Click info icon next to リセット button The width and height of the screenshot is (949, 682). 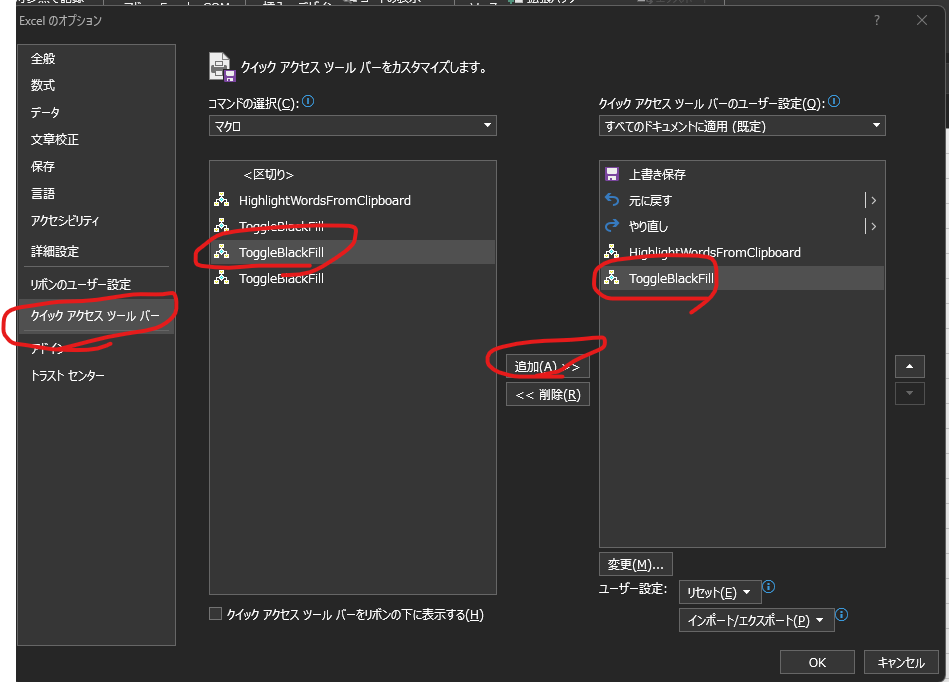click(x=769, y=588)
